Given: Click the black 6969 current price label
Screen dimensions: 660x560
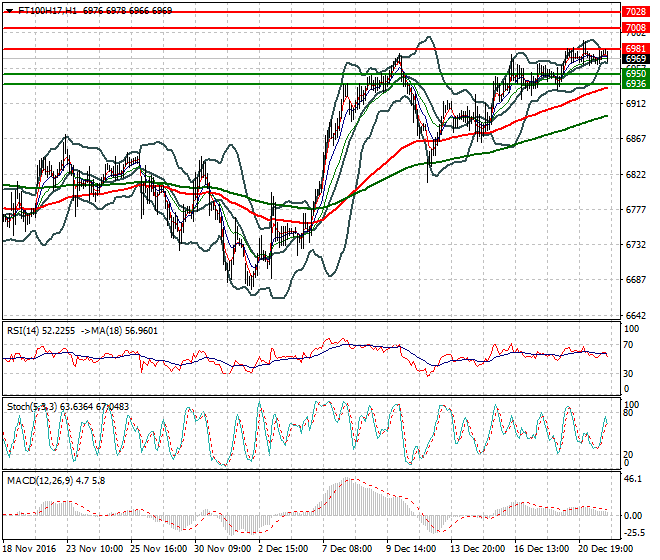Looking at the screenshot, I should (x=636, y=59).
